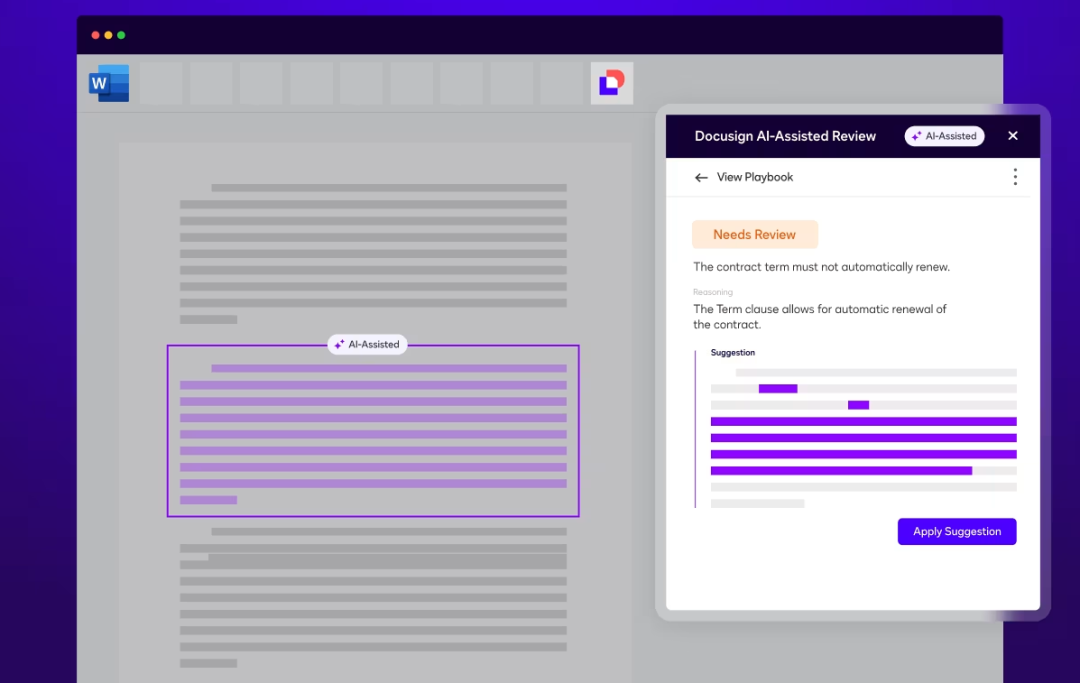Click the red window close dot
Screen dimensions: 1080x683
[x=96, y=35]
